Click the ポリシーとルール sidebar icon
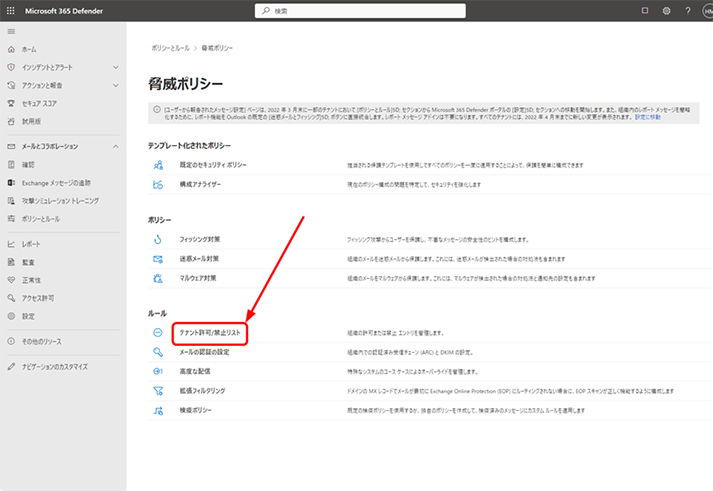The image size is (713, 491). point(11,219)
